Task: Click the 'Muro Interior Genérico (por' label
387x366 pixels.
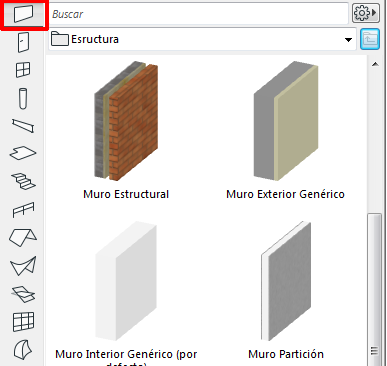Action: coord(126,354)
